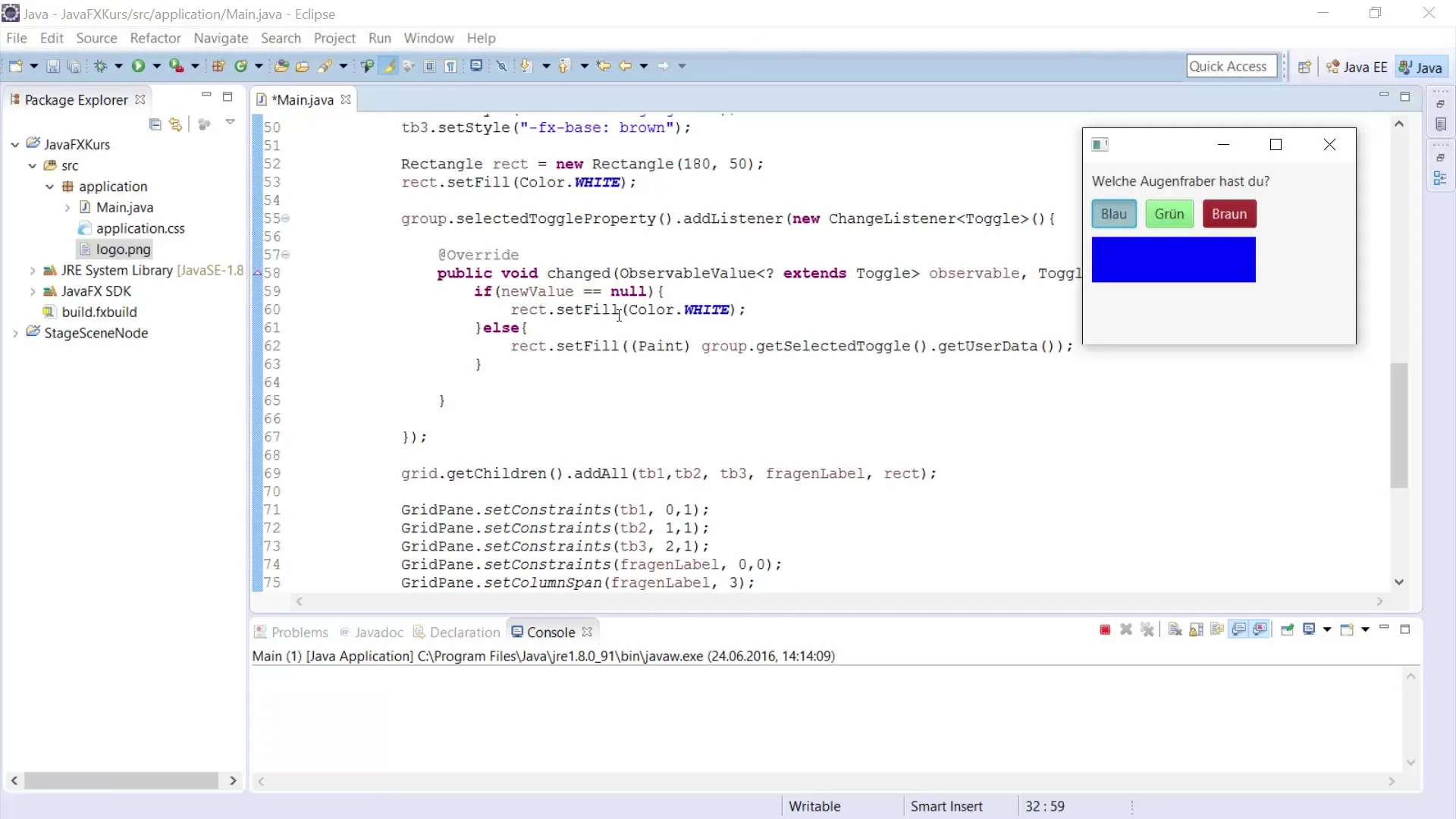
Task: Collapse All in Package Explorer
Action: [155, 124]
